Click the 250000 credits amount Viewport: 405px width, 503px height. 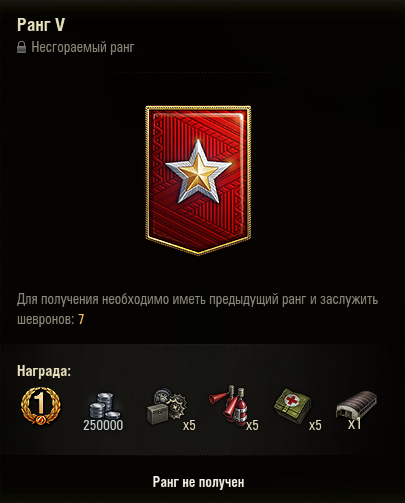(x=103, y=425)
